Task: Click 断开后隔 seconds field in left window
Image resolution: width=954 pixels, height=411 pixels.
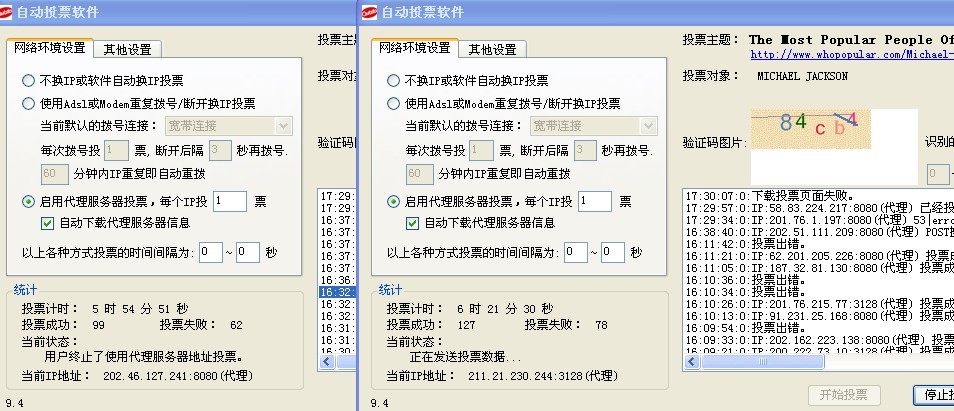Action: [220, 150]
